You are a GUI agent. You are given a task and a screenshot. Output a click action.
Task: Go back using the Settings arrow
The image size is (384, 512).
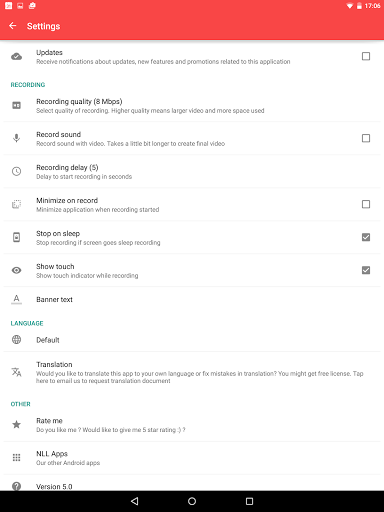click(13, 26)
